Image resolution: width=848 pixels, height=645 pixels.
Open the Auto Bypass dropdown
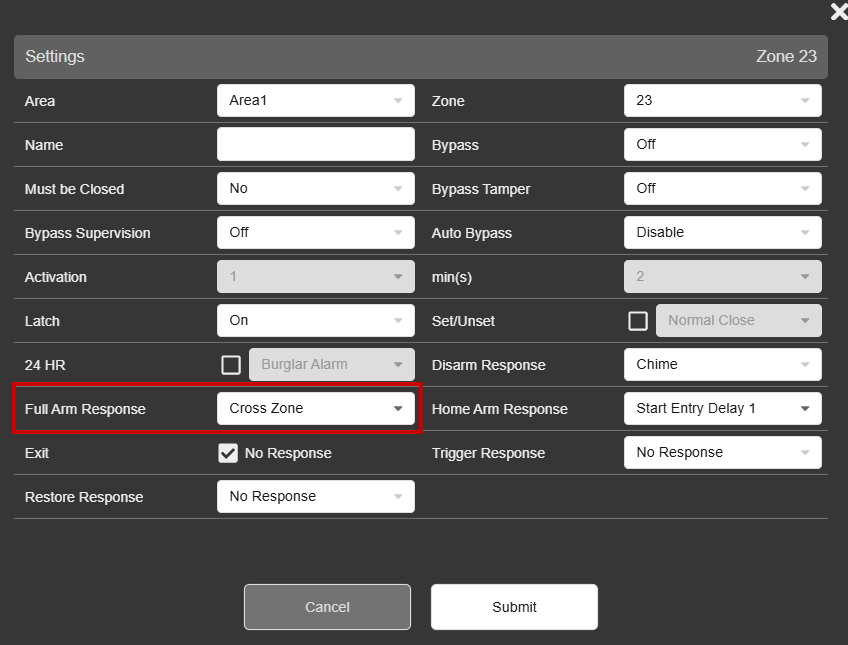coord(723,232)
